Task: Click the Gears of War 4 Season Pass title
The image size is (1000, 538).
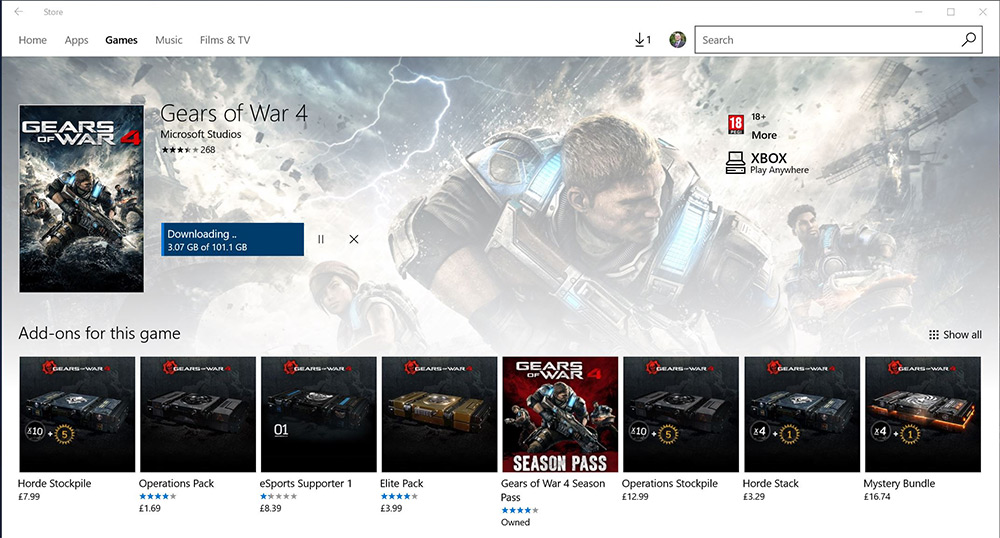Action: tap(552, 490)
